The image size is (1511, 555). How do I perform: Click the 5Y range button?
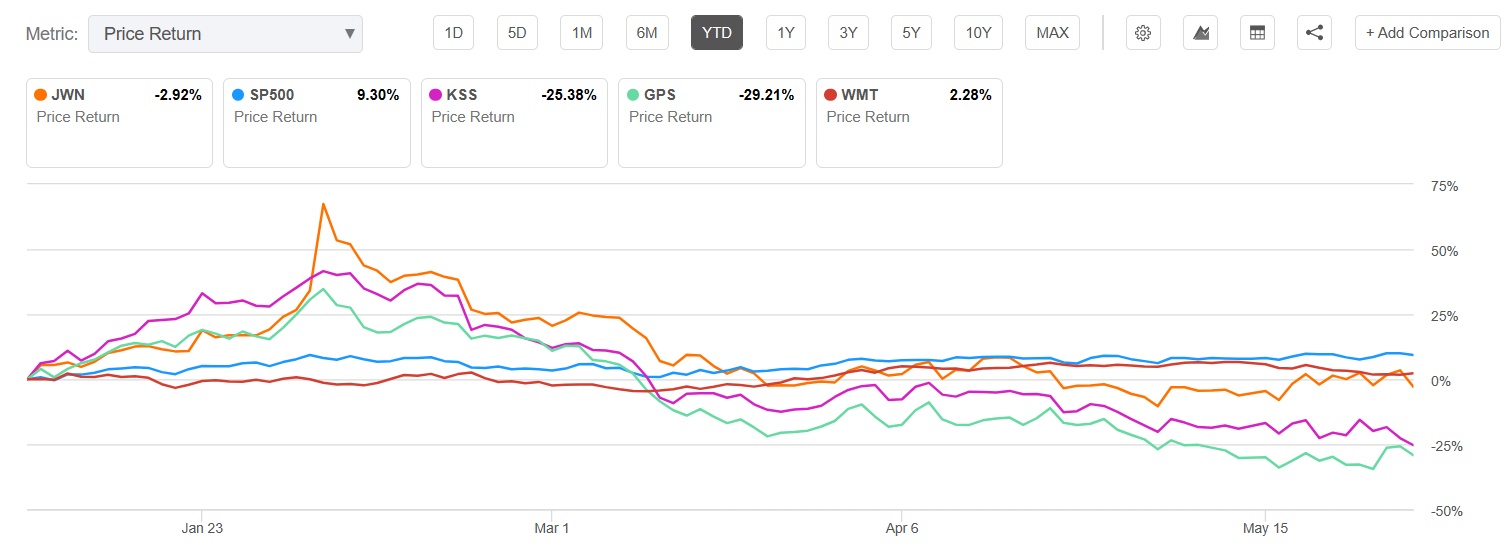click(911, 33)
